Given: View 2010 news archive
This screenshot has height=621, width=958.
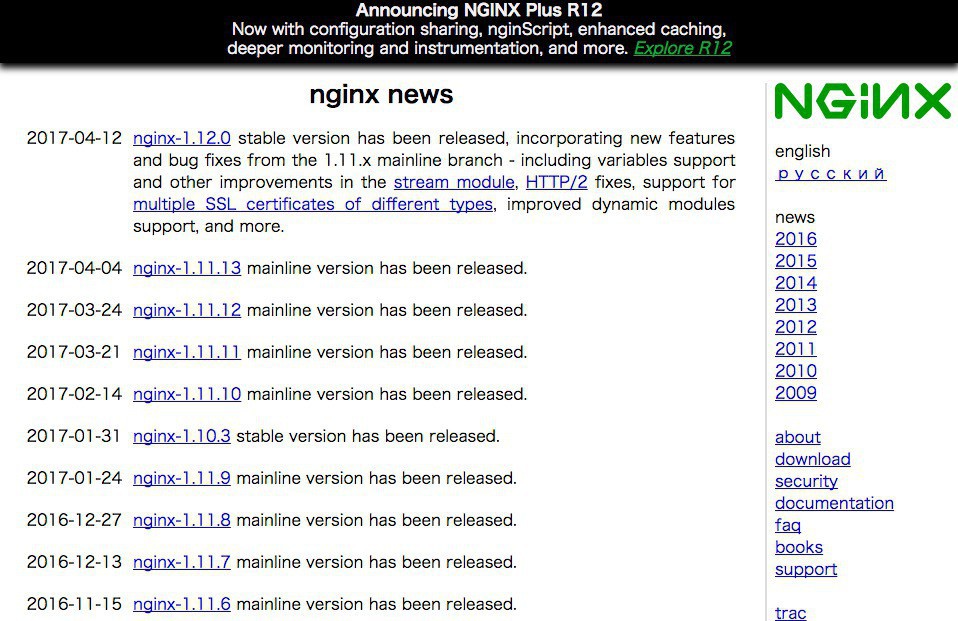Looking at the screenshot, I should [x=795, y=371].
